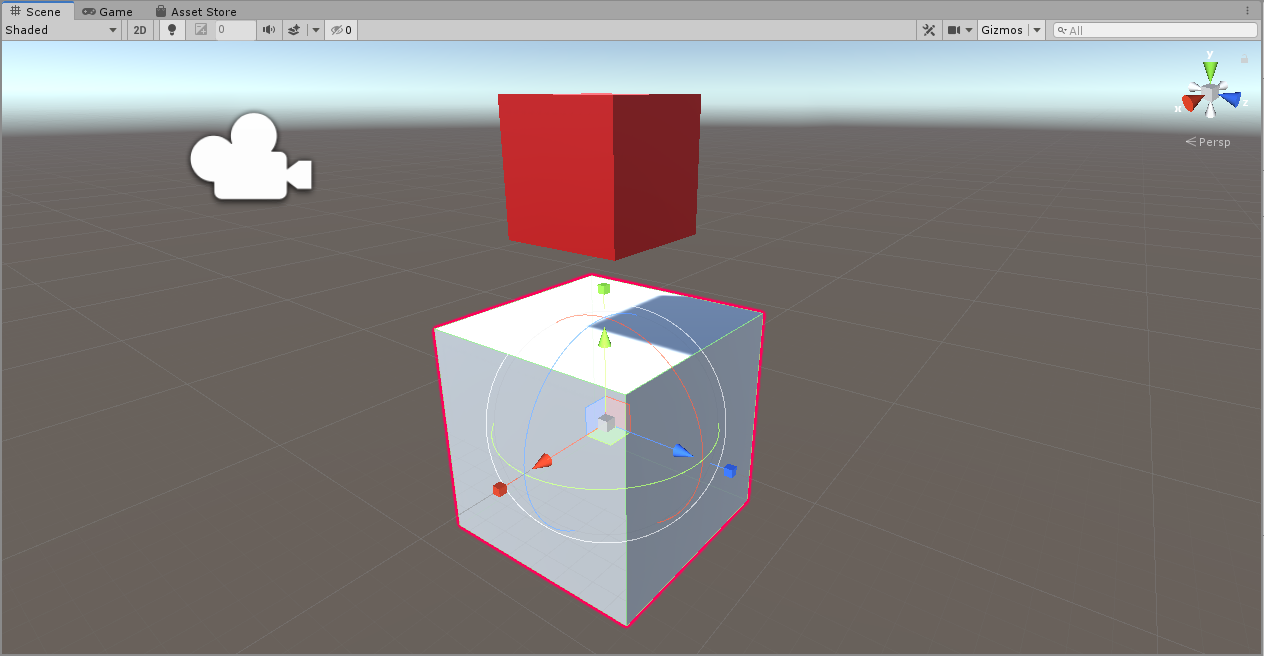Toggle 2D view mode button

[140, 30]
